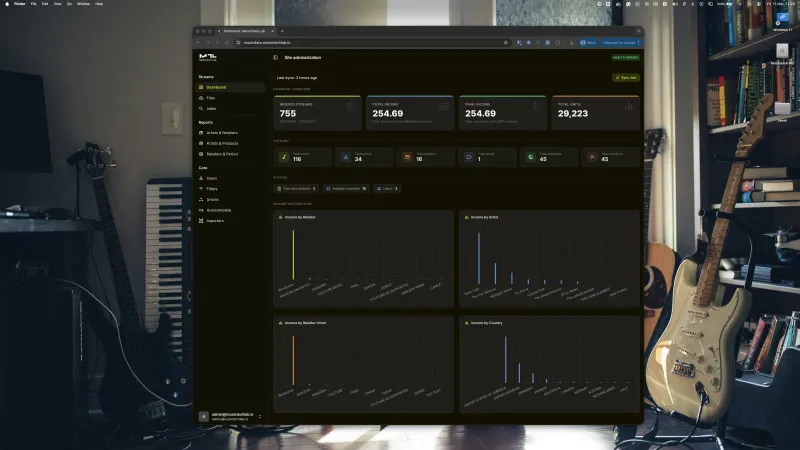The height and width of the screenshot is (450, 800).
Task: Click the orange product icon tile
Action: [407, 157]
